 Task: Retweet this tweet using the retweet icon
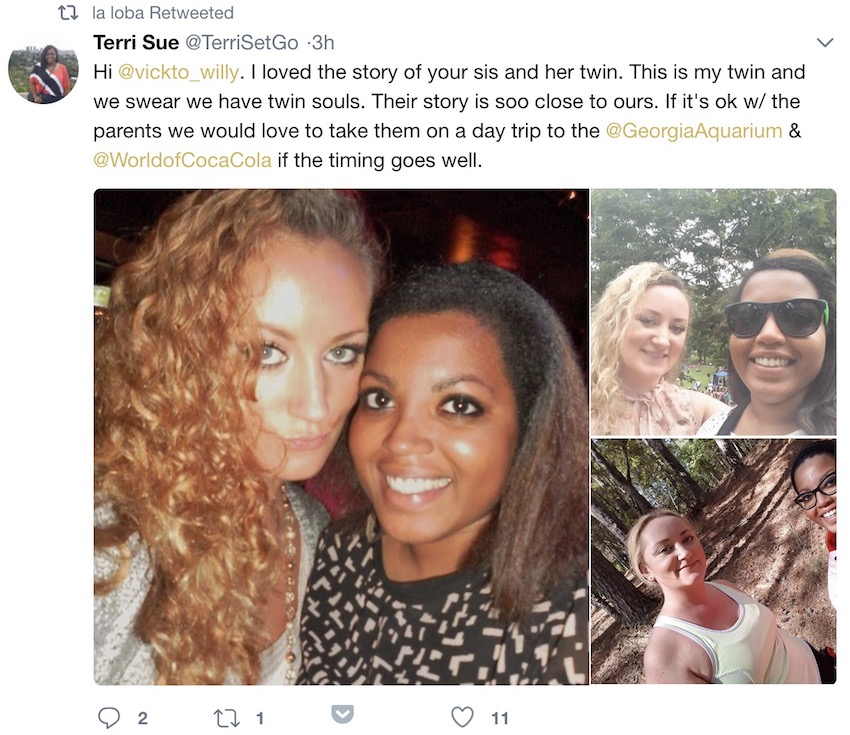click(x=228, y=718)
